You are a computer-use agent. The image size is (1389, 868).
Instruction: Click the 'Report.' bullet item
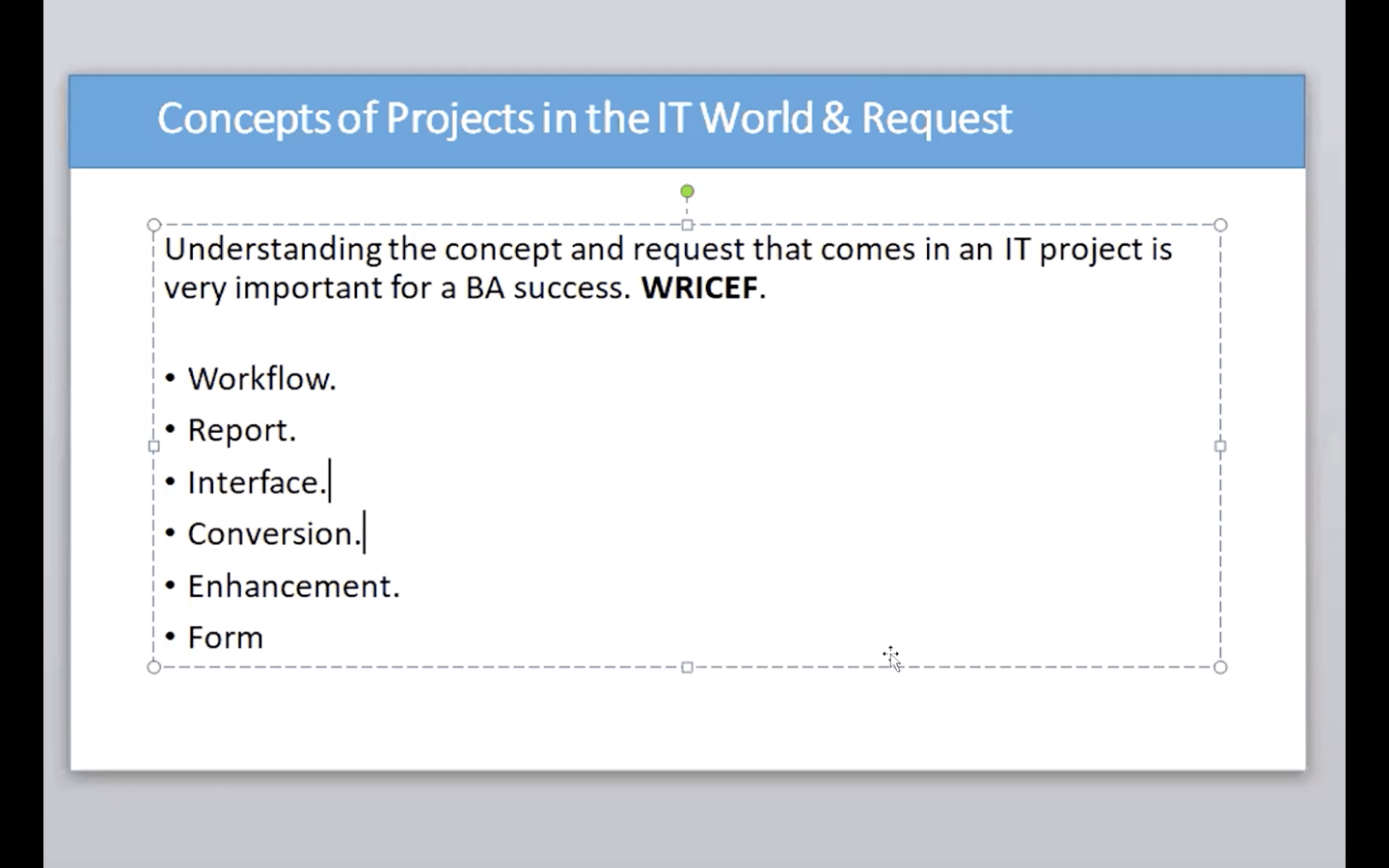(241, 430)
